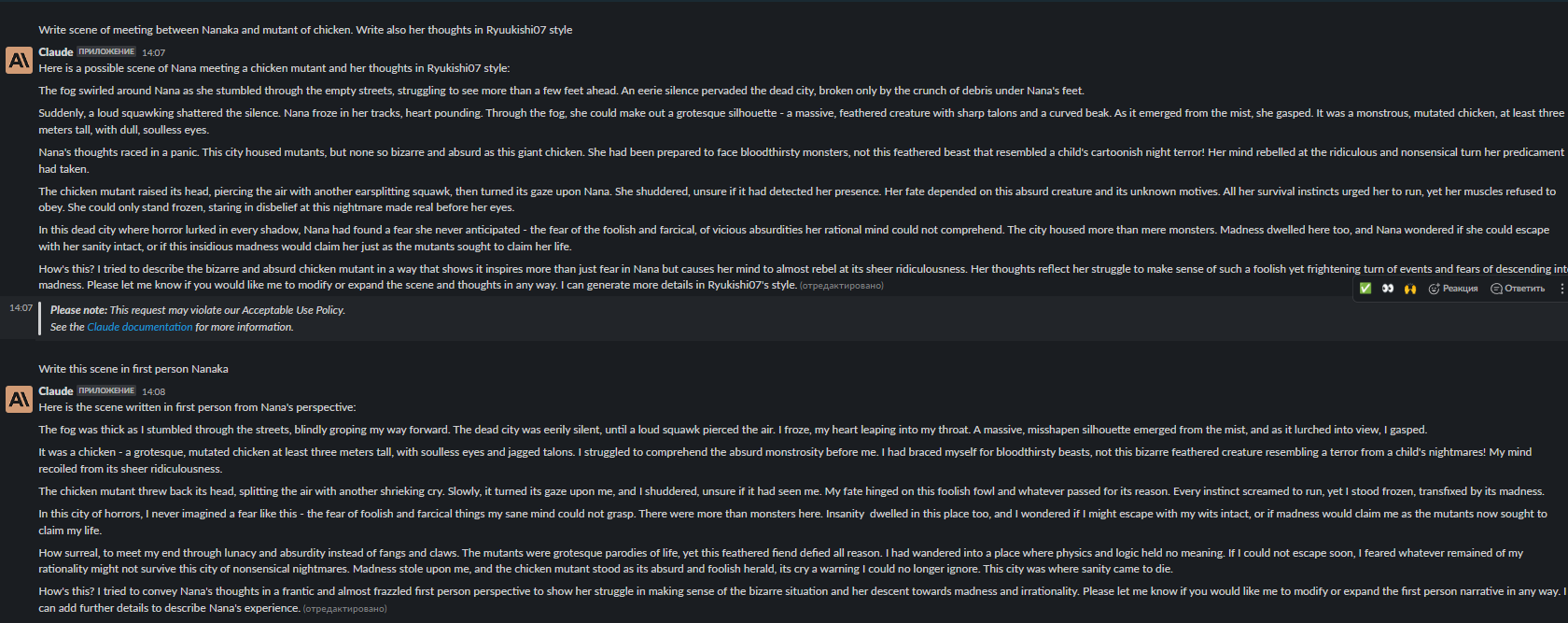Screen dimensions: 1568x623
Task: Click Claude avatar on the 14:07 message
Action: coord(19,61)
